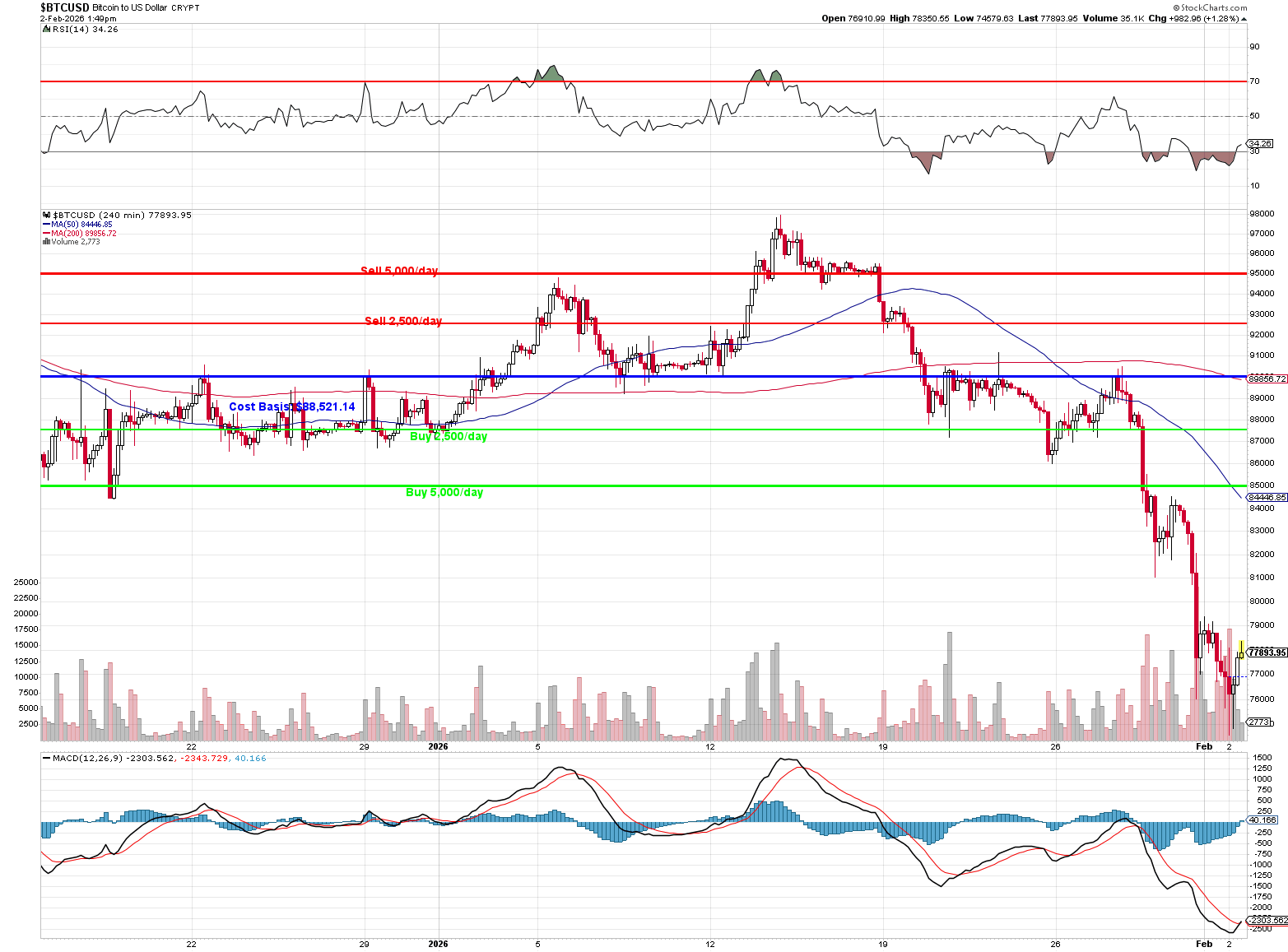This screenshot has width=1288, height=952.
Task: Click the $BTCUSD ticker symbol title
Action: click(x=65, y=7)
